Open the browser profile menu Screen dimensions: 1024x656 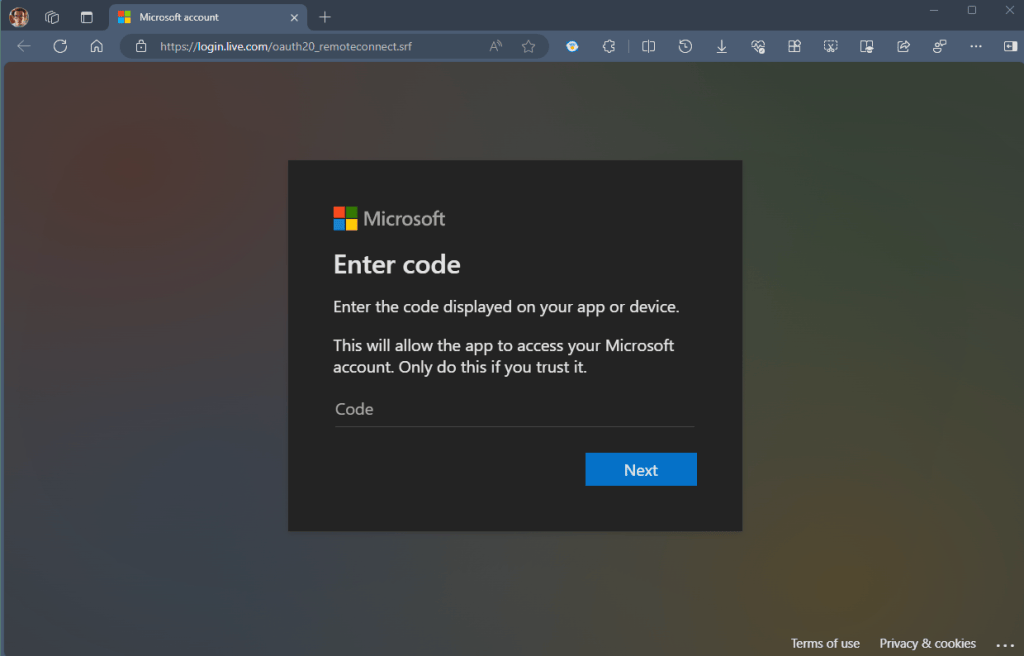18,16
